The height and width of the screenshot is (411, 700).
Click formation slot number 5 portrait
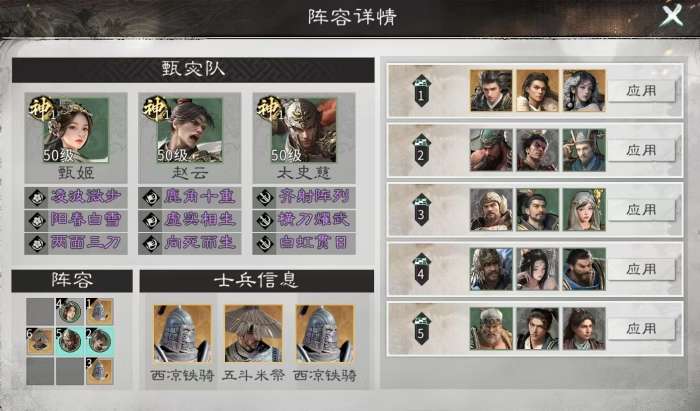click(70, 341)
